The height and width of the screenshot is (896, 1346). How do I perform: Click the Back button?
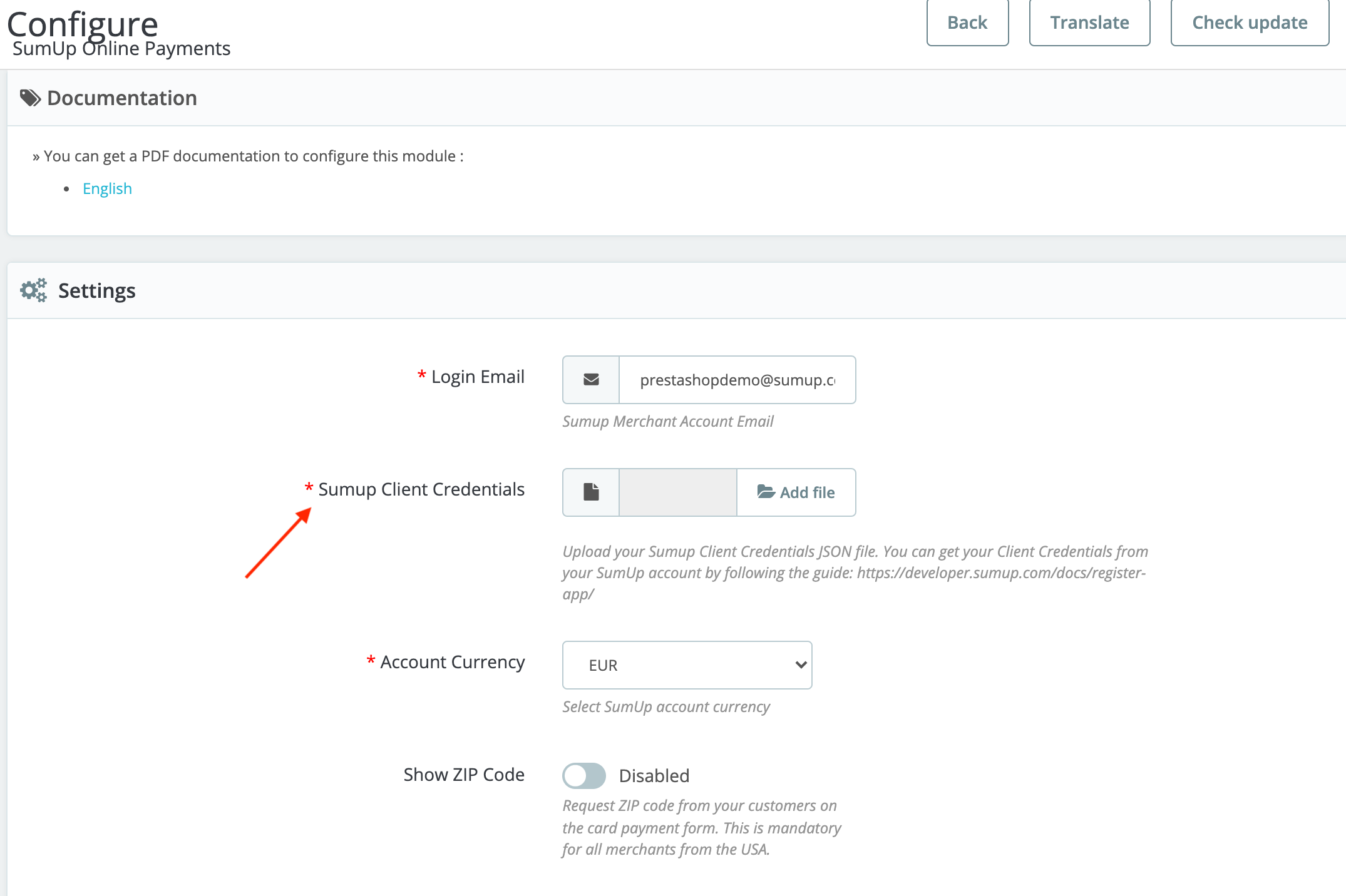pyautogui.click(x=967, y=22)
